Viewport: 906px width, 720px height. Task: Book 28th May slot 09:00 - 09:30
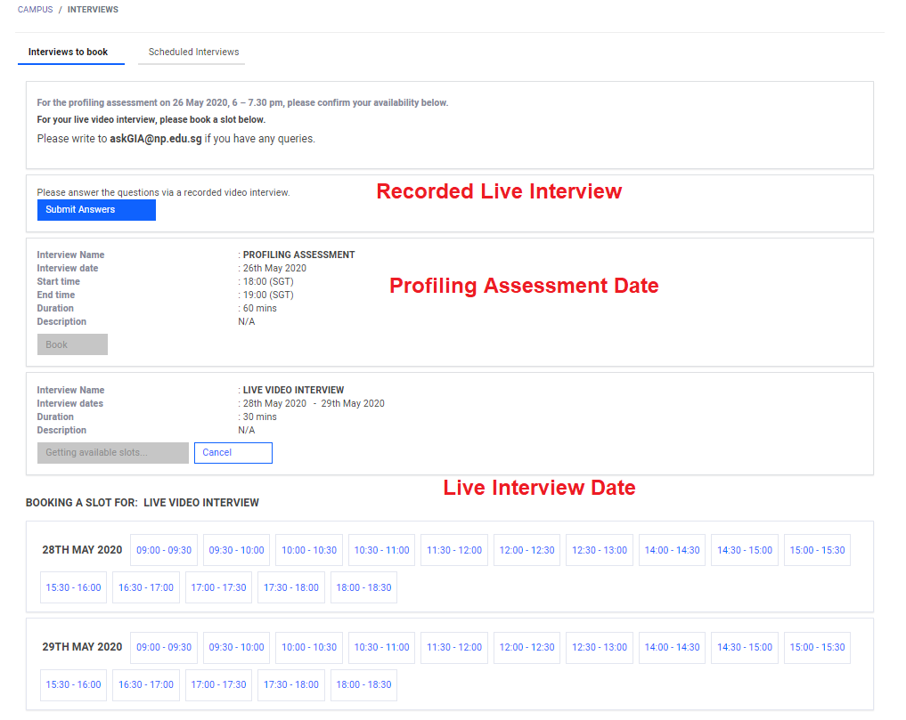click(x=164, y=550)
